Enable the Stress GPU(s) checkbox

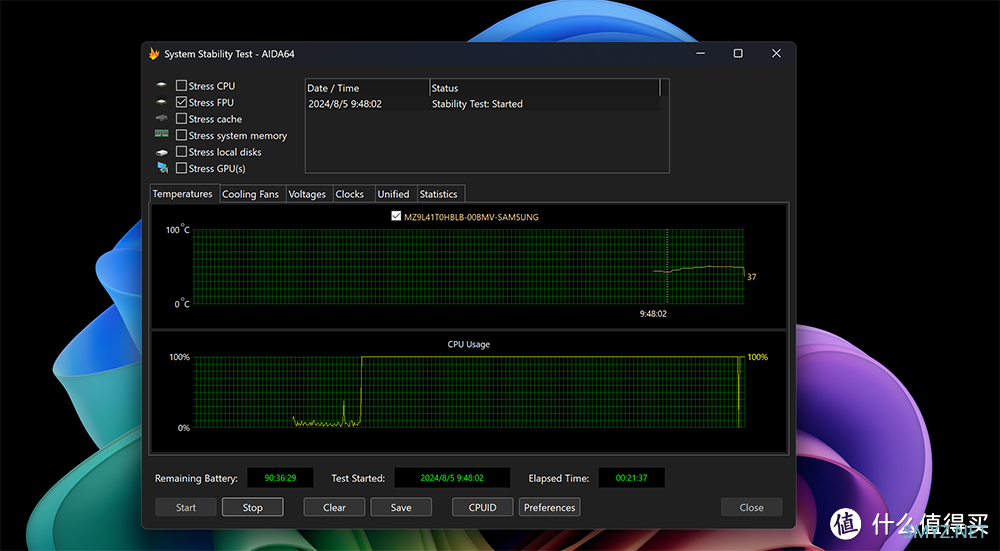(182, 168)
